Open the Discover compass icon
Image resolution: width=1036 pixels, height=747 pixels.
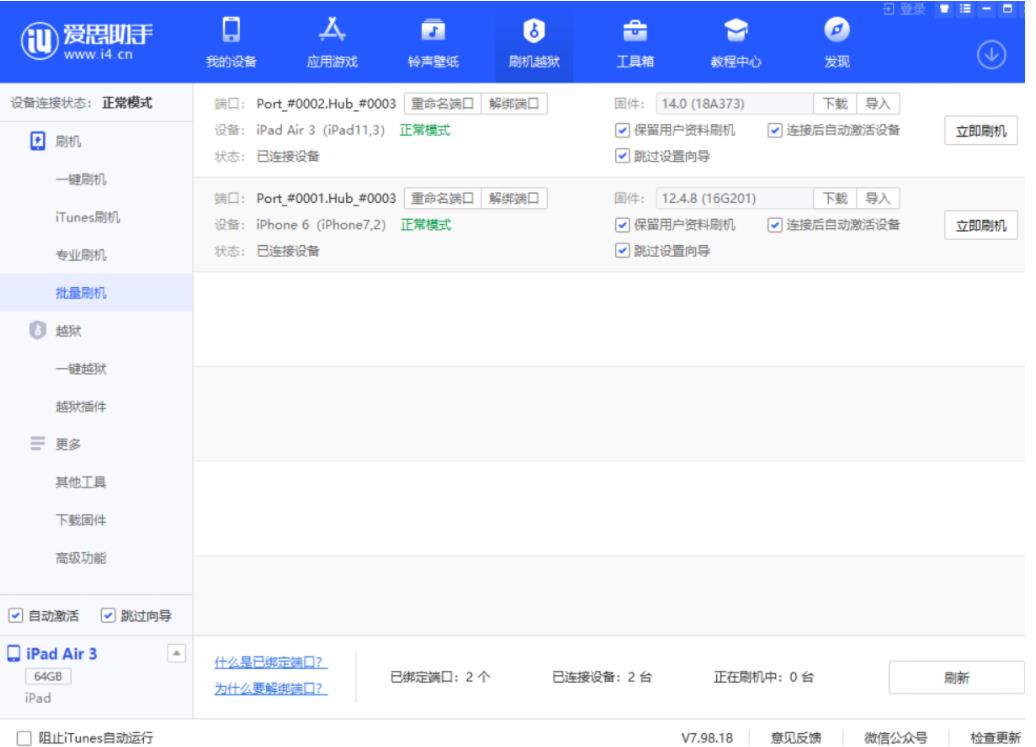point(837,31)
